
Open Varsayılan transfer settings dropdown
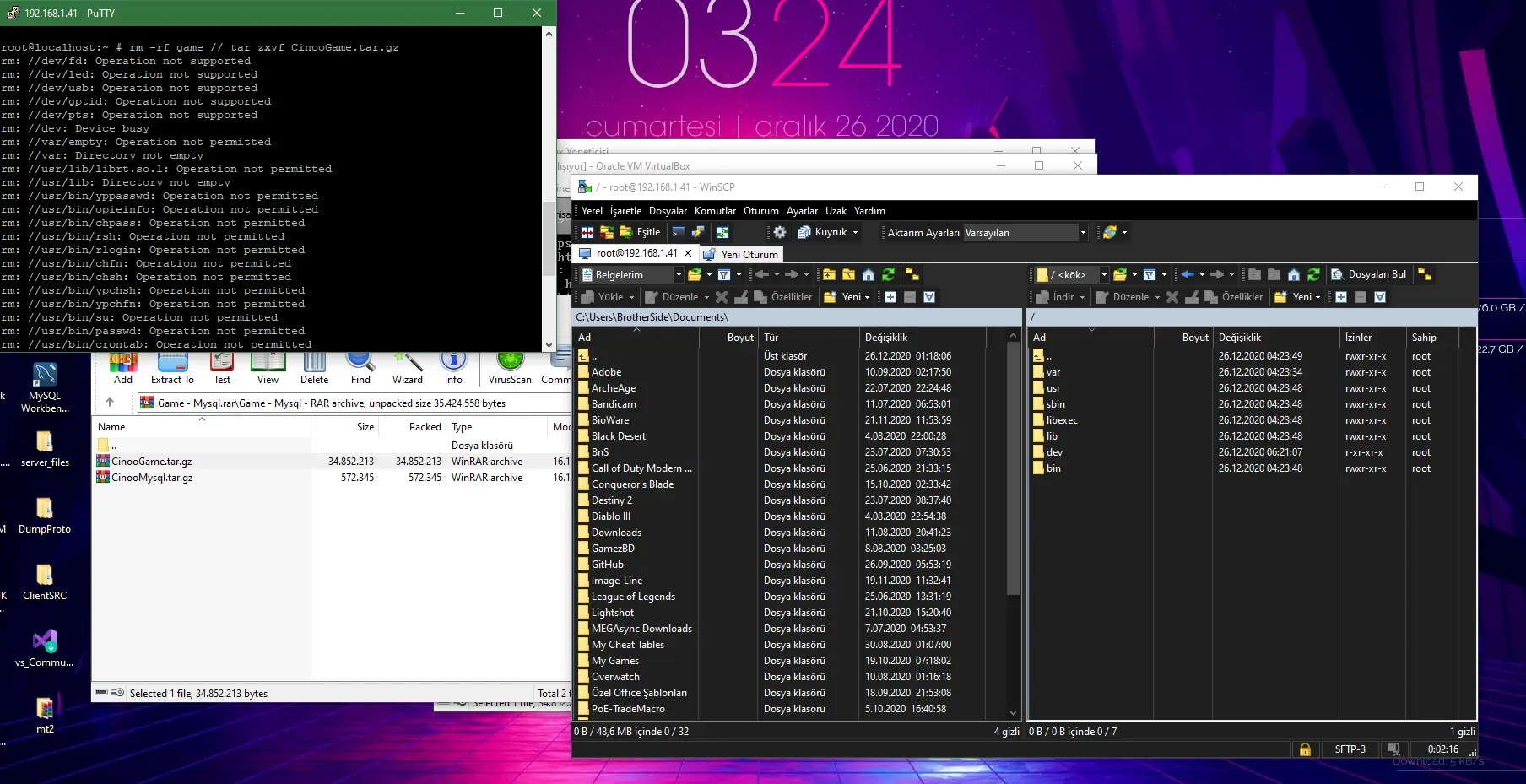1083,233
